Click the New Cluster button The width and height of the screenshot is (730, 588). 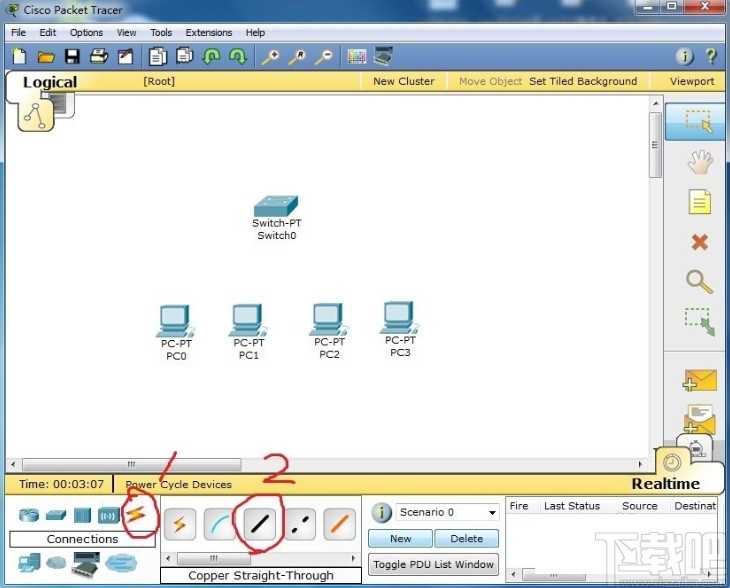[404, 81]
